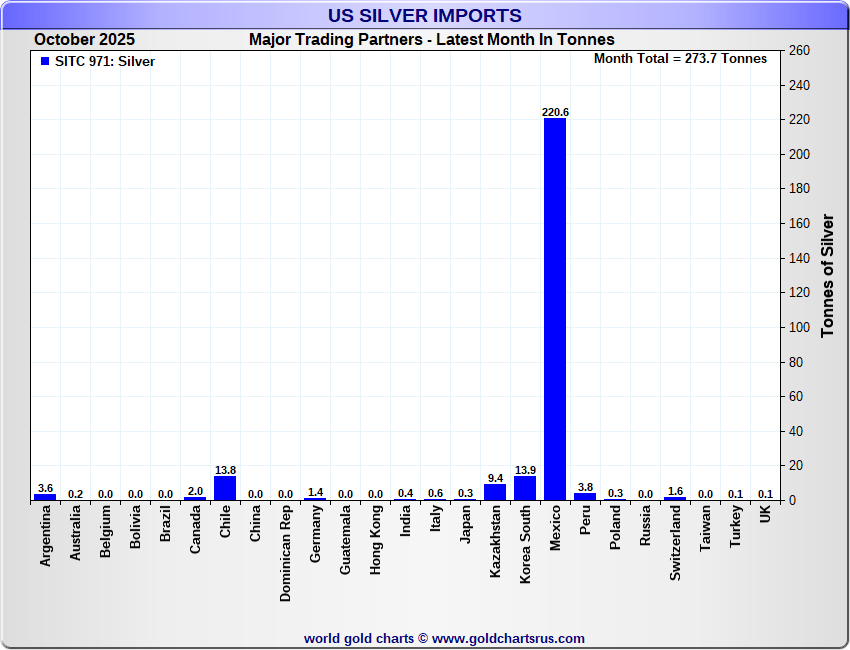Click the blue SITC 971 legend swatch
850x650 pixels.
pos(44,61)
